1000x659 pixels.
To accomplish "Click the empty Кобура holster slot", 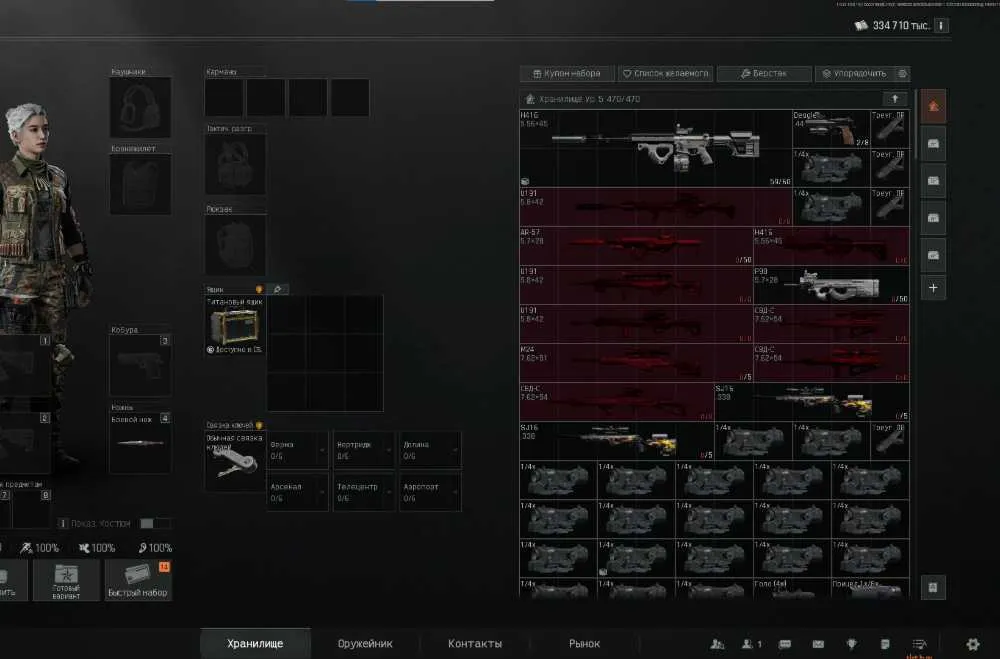I will (x=140, y=366).
